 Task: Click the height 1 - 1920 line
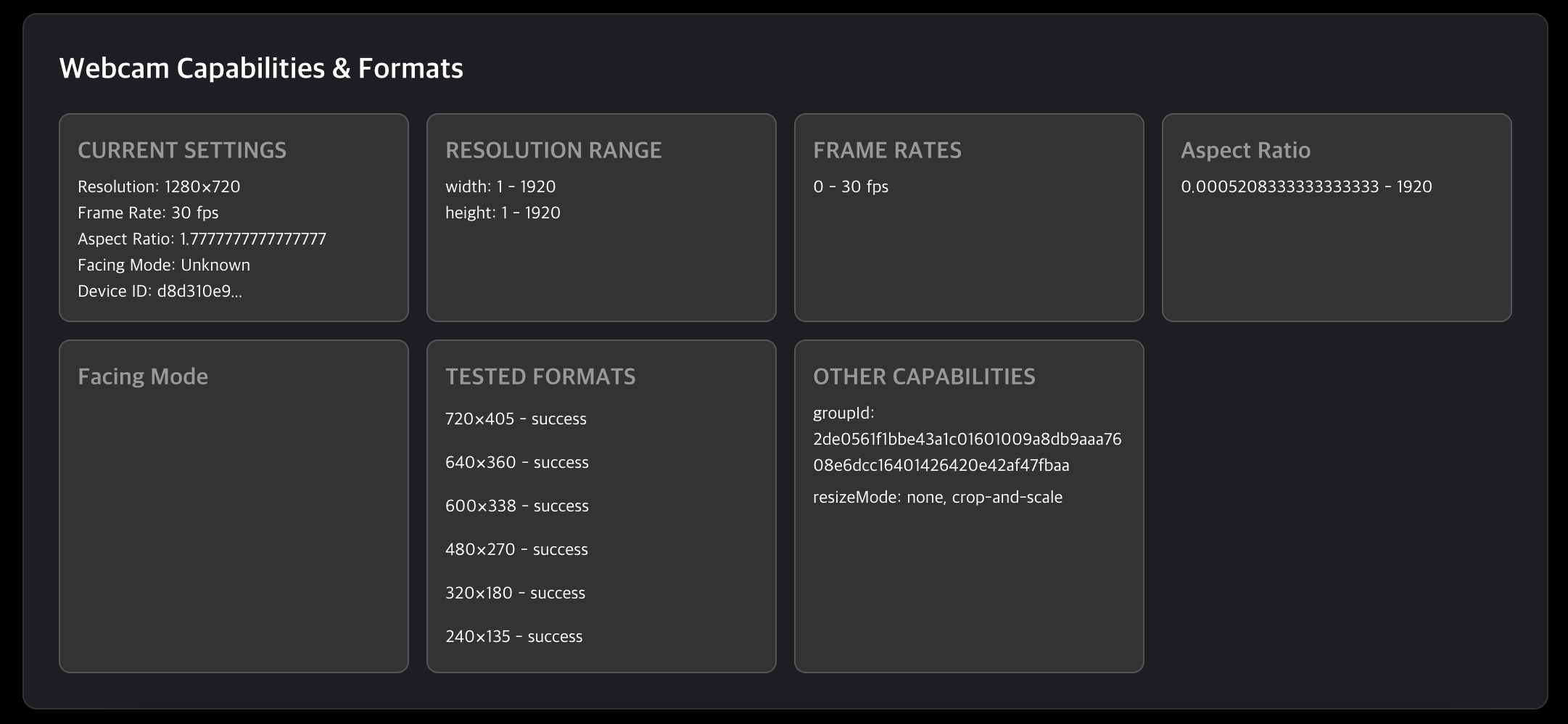503,213
